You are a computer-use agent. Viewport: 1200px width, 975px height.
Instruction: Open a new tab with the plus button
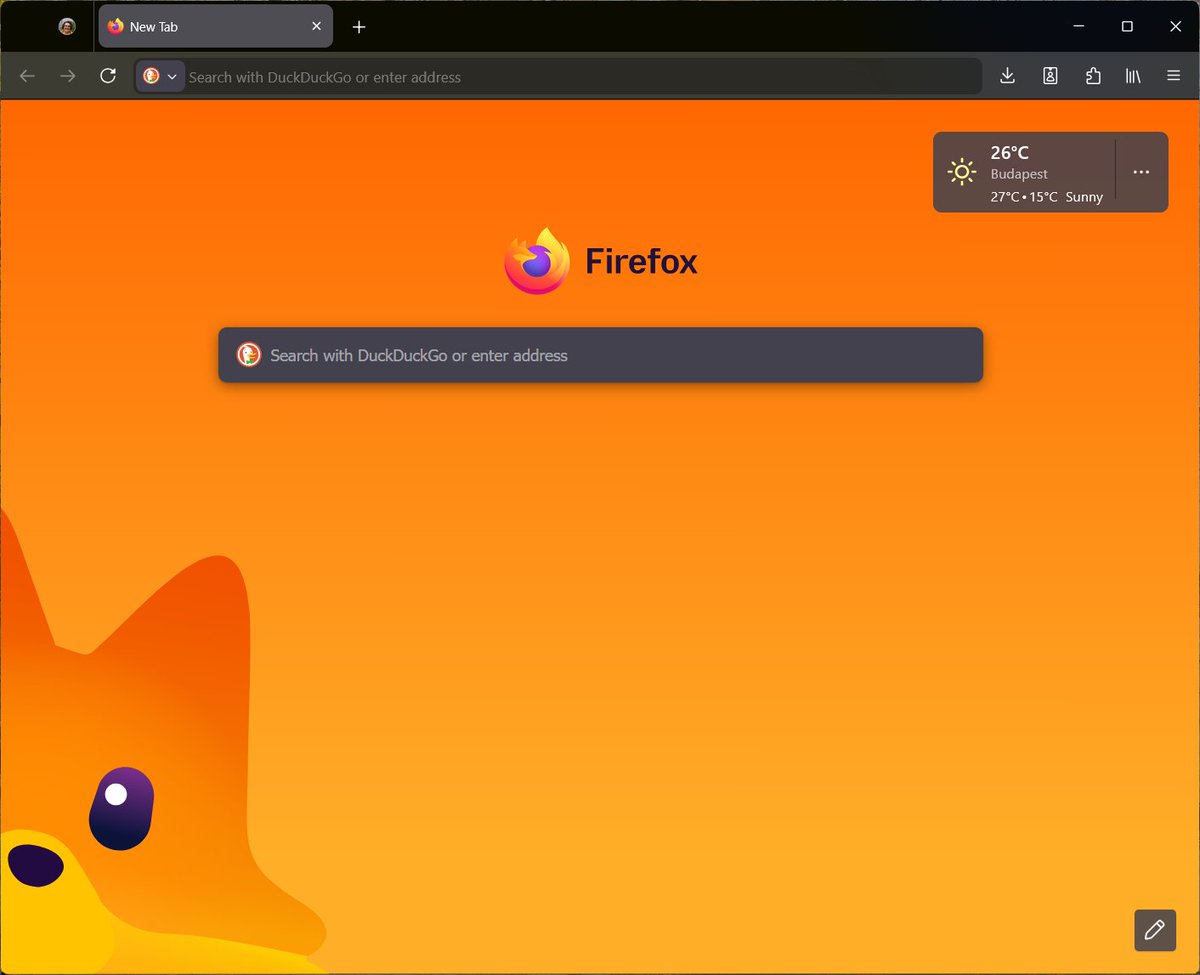[359, 27]
